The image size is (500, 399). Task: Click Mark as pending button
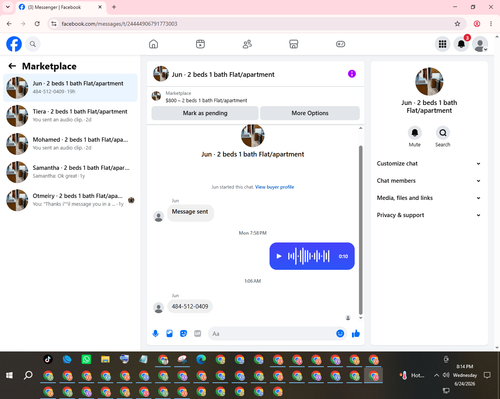[x=205, y=113]
